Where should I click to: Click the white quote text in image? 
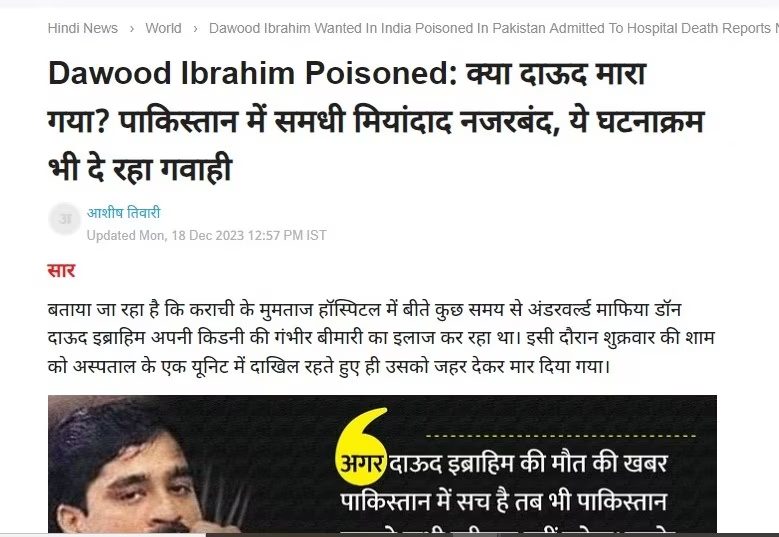click(503, 482)
